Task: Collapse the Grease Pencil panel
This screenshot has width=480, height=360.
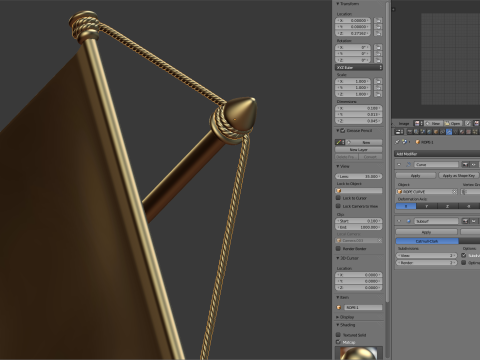Action: [x=337, y=131]
